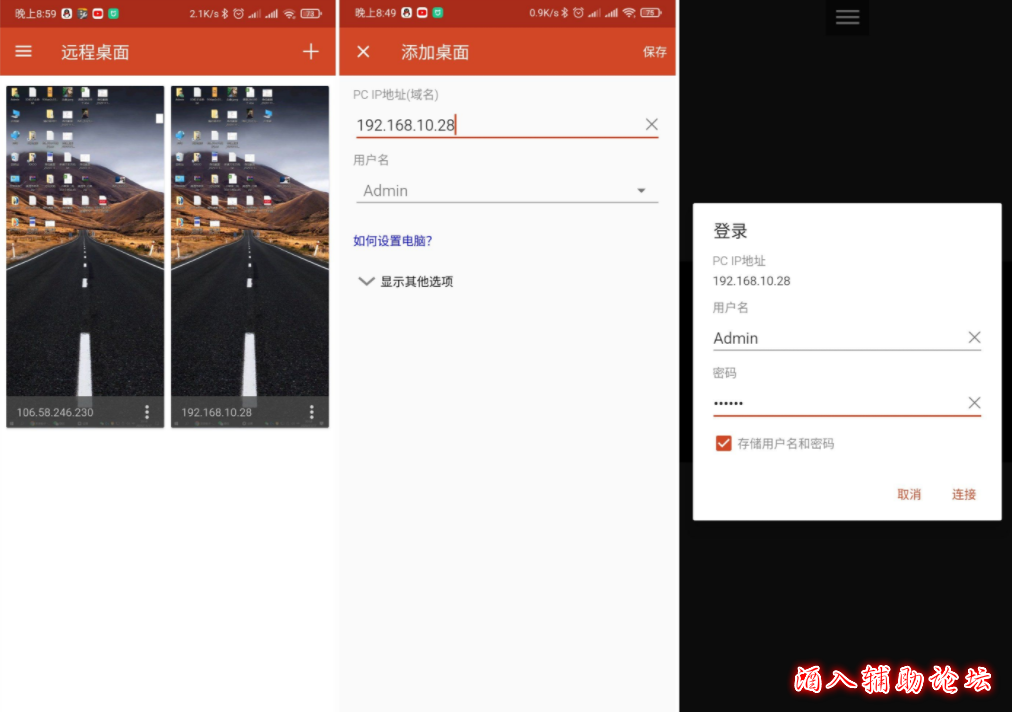
Task: Focus the 密码 password input field
Action: click(x=835, y=403)
